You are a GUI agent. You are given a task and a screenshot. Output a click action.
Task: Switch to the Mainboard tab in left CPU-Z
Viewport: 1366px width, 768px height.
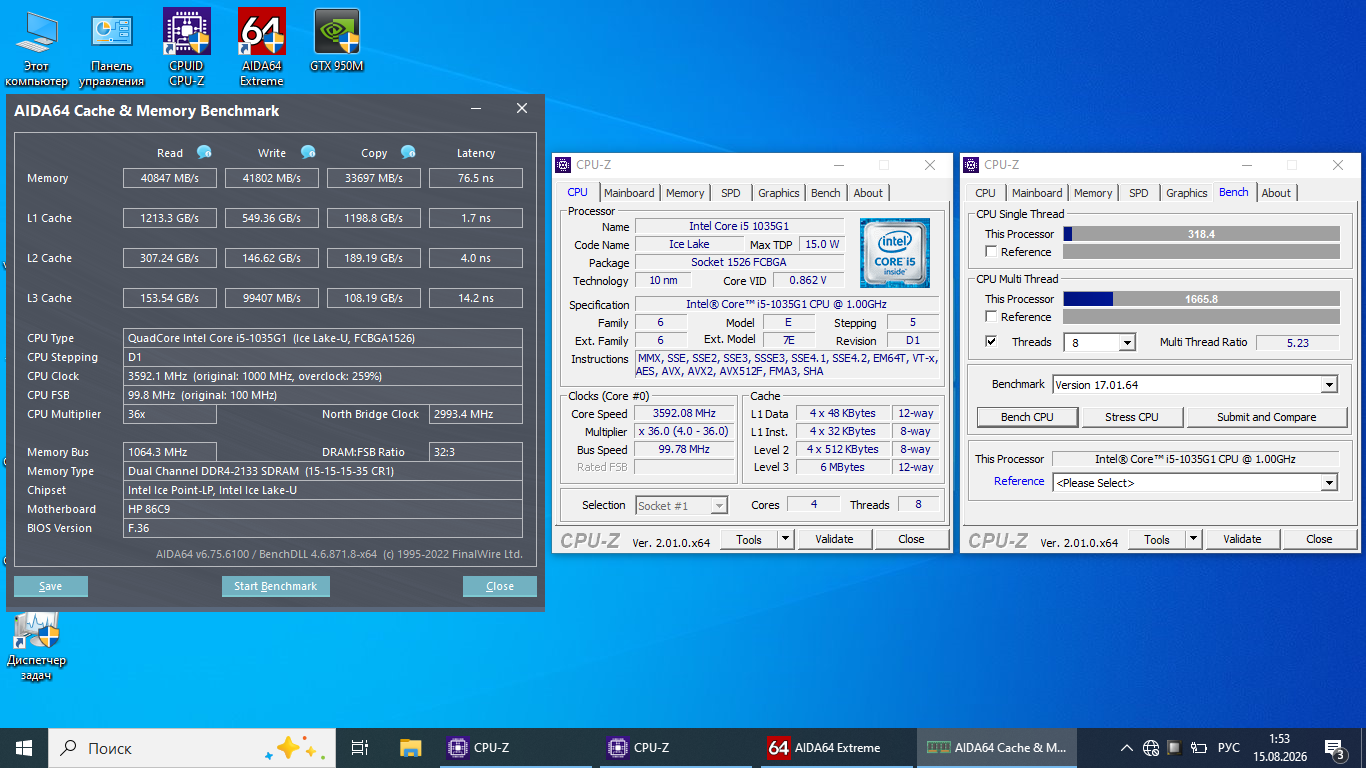tap(629, 193)
